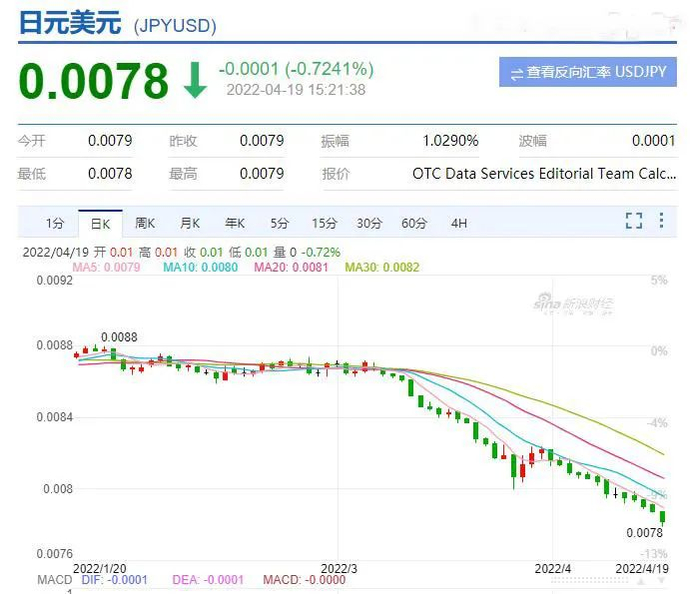Open the 4H chart tab
Image resolution: width=700 pixels, height=594 pixels.
coord(459,223)
